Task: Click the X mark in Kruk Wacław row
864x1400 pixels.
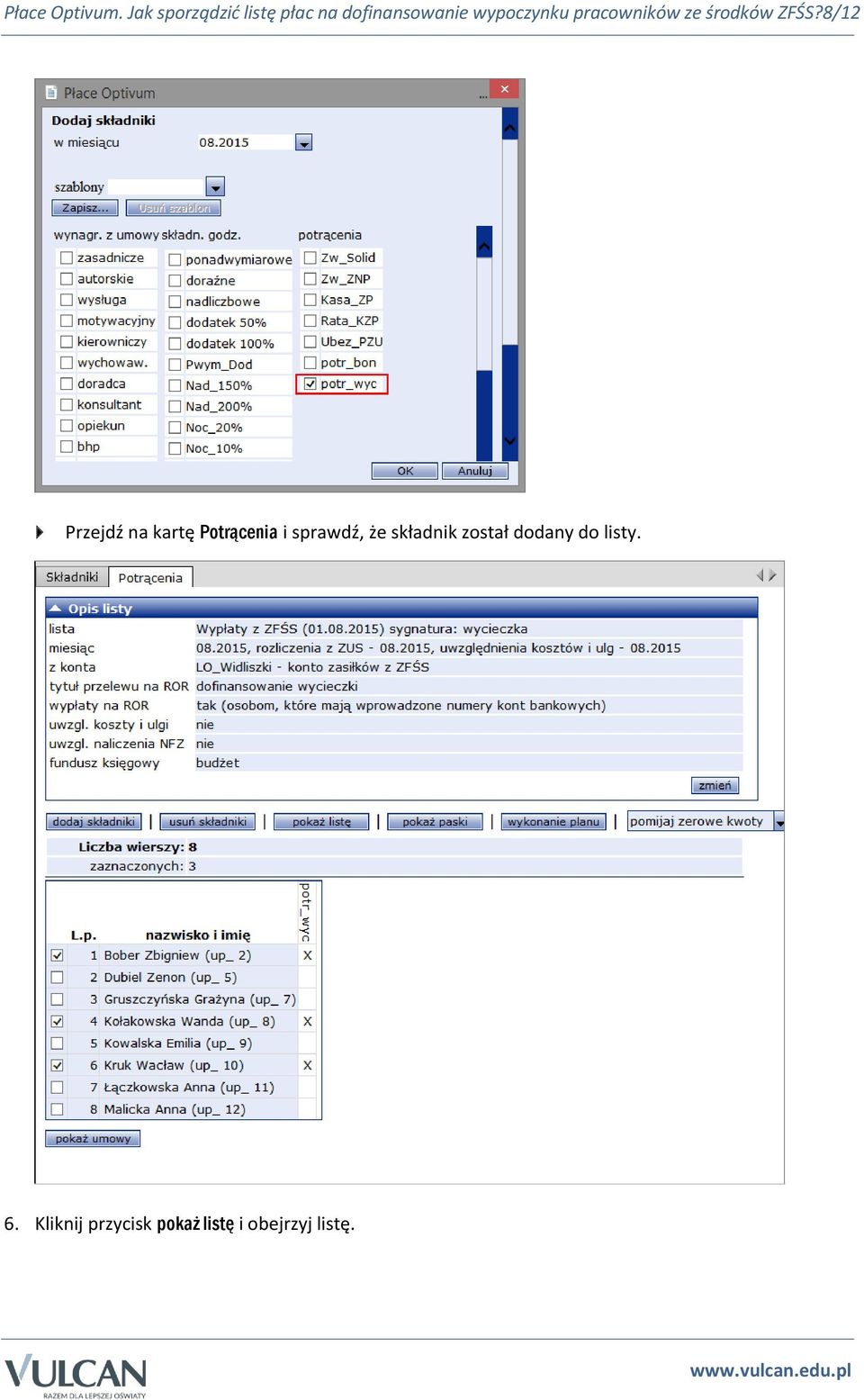Action: [308, 1065]
